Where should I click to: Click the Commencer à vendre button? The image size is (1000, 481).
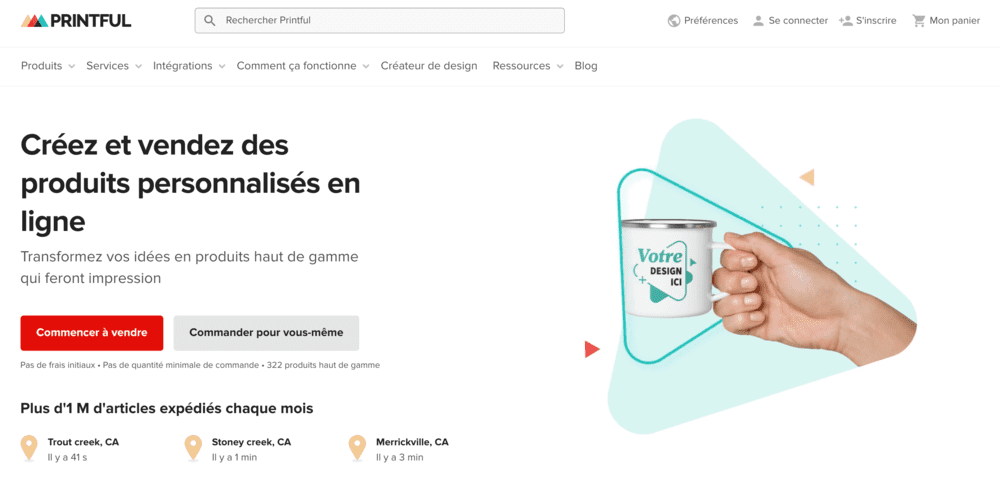point(92,333)
